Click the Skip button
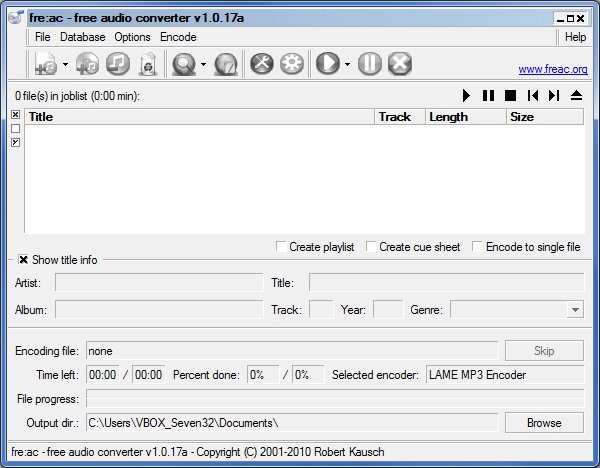 (544, 351)
